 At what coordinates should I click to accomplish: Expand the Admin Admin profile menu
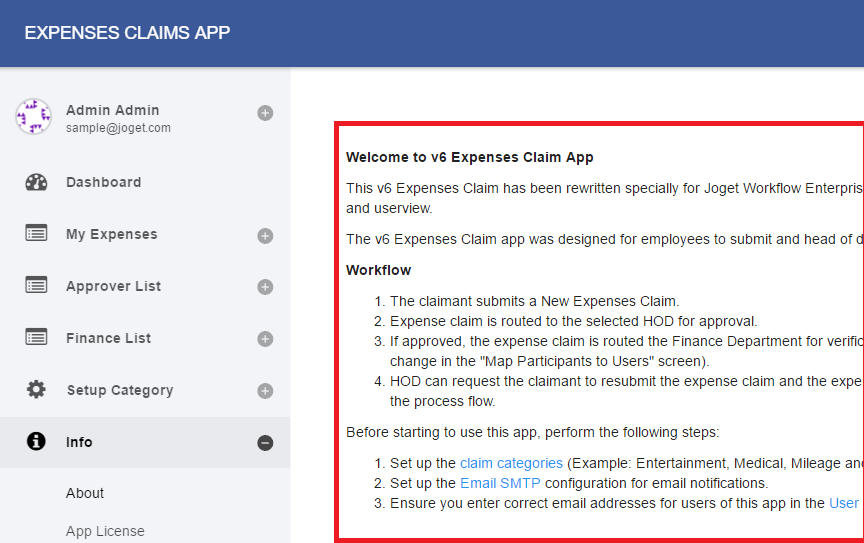265,113
